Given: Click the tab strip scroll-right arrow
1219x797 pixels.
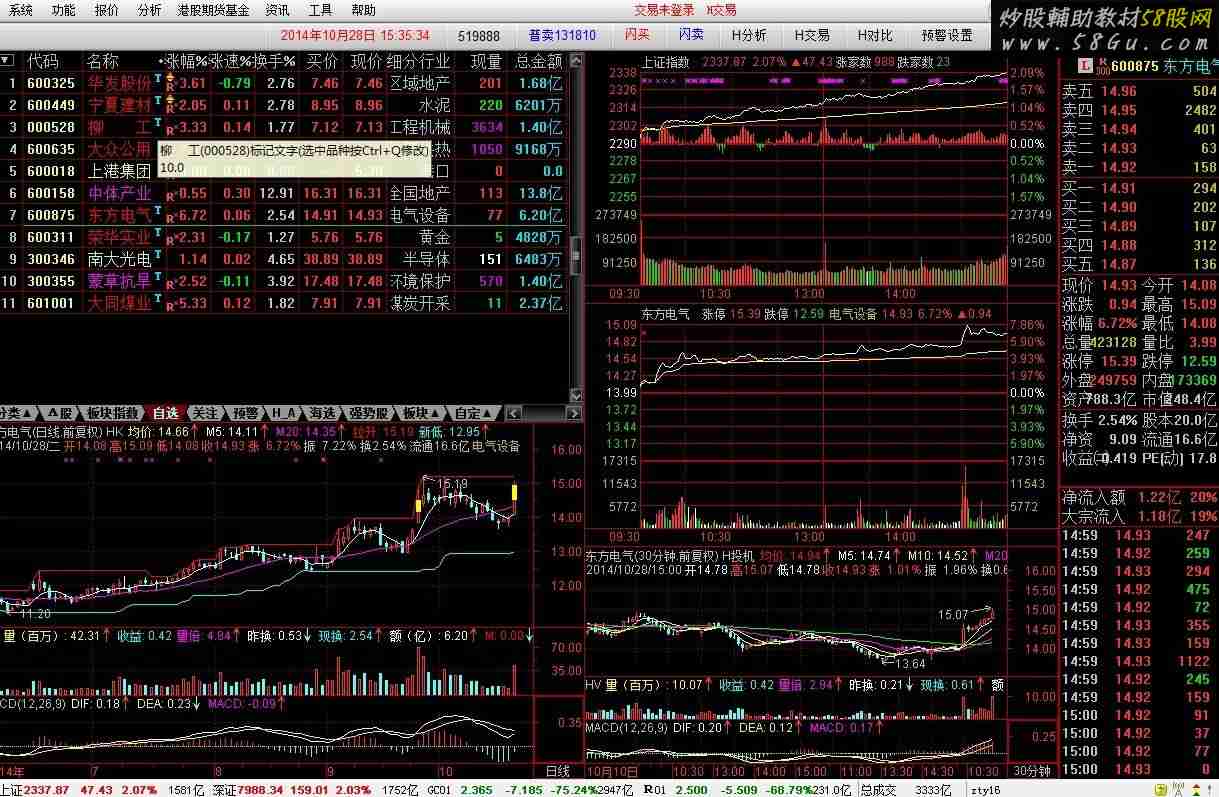Looking at the screenshot, I should [x=575, y=413].
